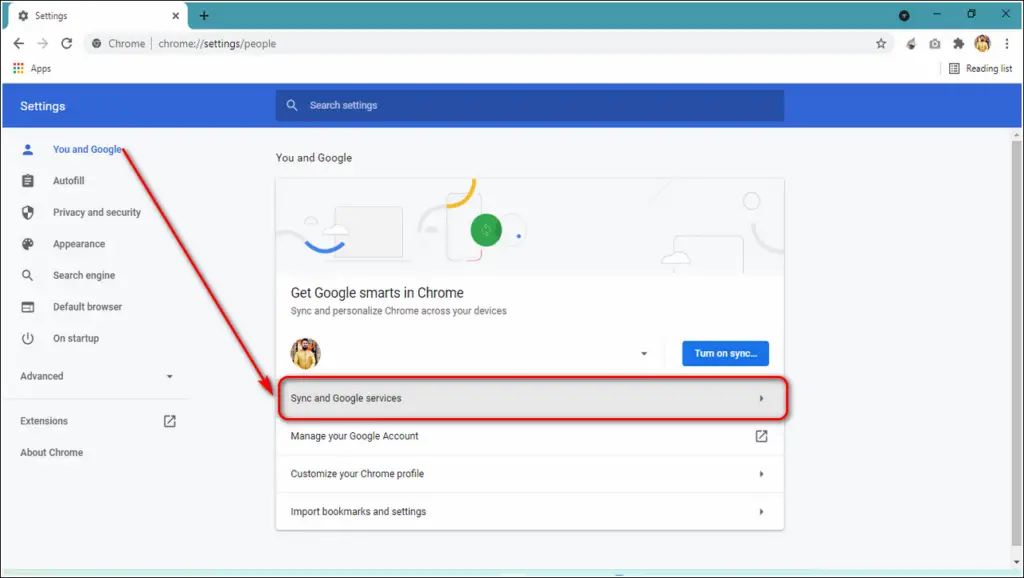This screenshot has height=578, width=1024.
Task: Bookmark this page with the star icon
Action: pos(881,44)
